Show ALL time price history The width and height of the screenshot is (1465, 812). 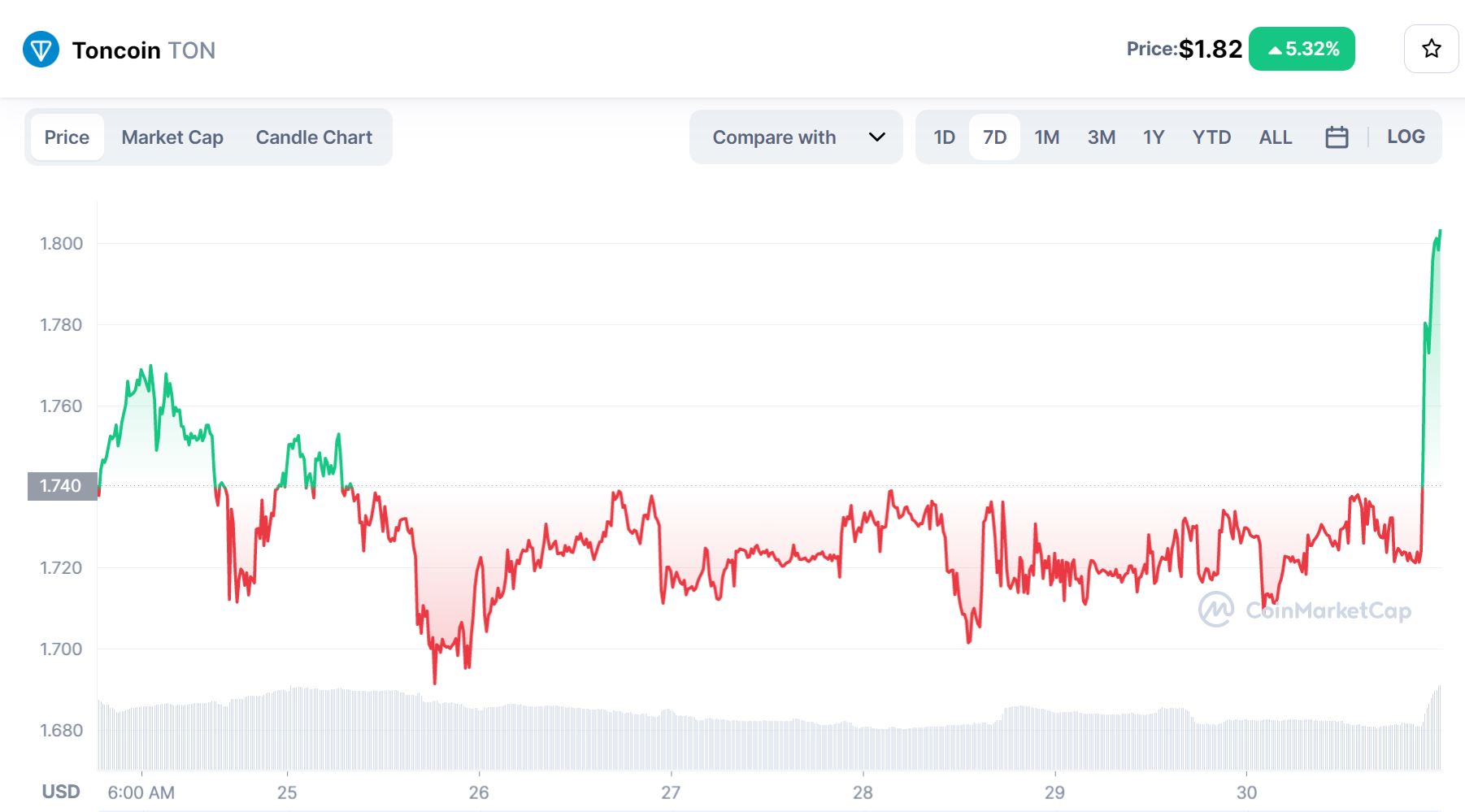tap(1275, 137)
